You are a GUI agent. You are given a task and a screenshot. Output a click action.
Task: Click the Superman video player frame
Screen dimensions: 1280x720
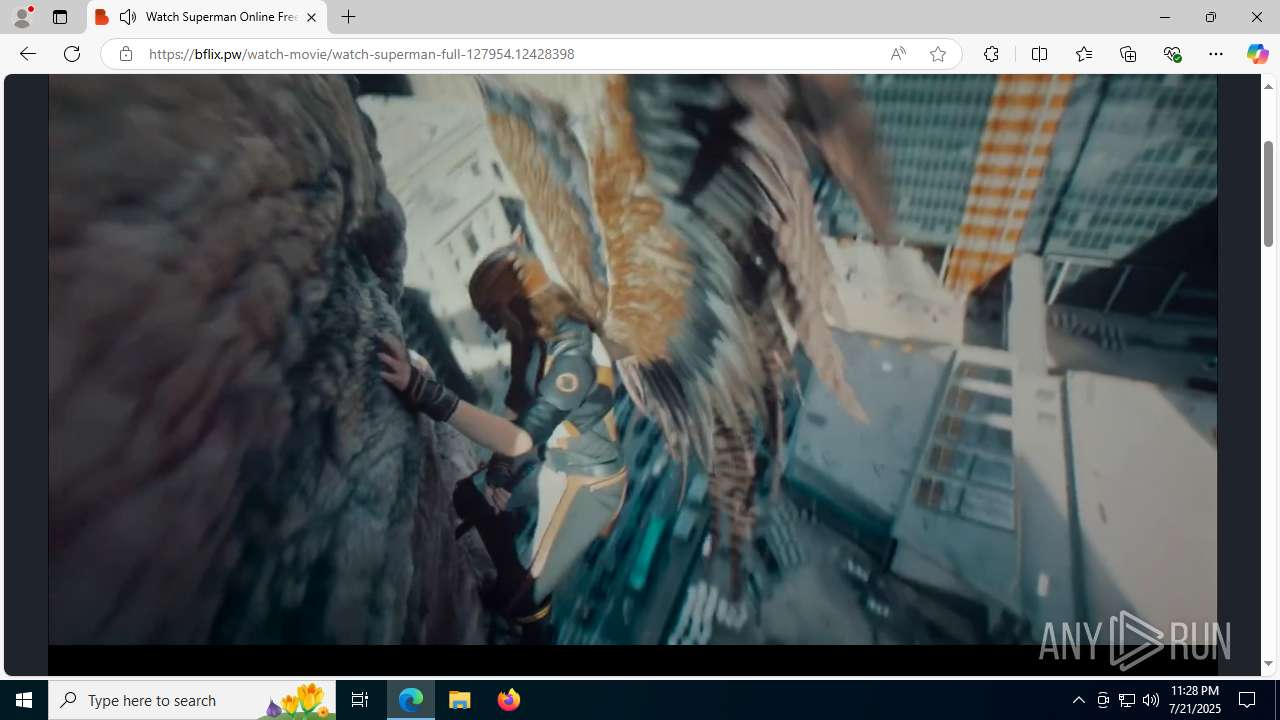632,360
